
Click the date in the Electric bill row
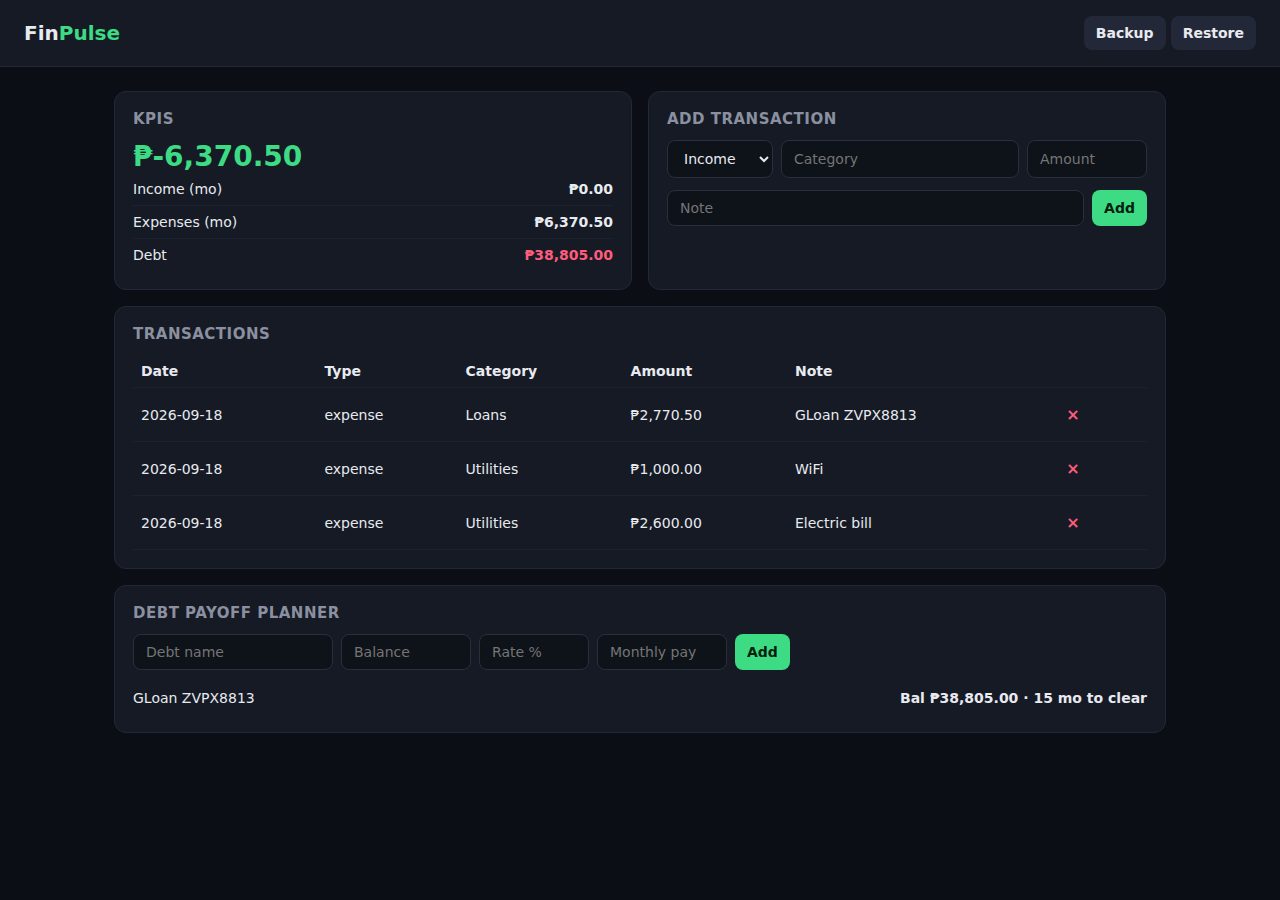click(x=182, y=523)
